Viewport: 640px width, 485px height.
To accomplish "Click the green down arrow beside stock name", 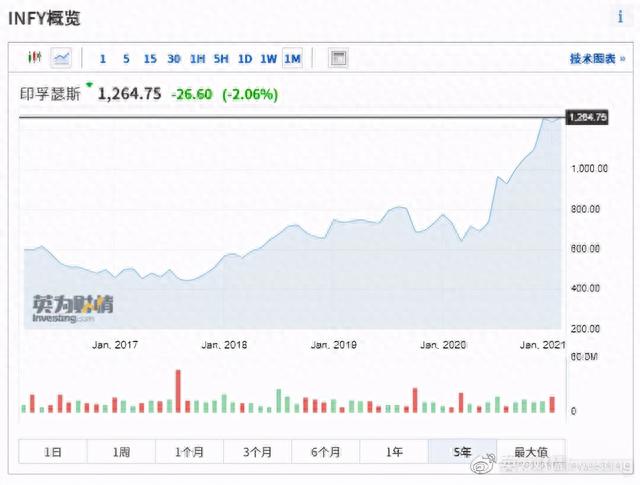I will click(x=89, y=87).
